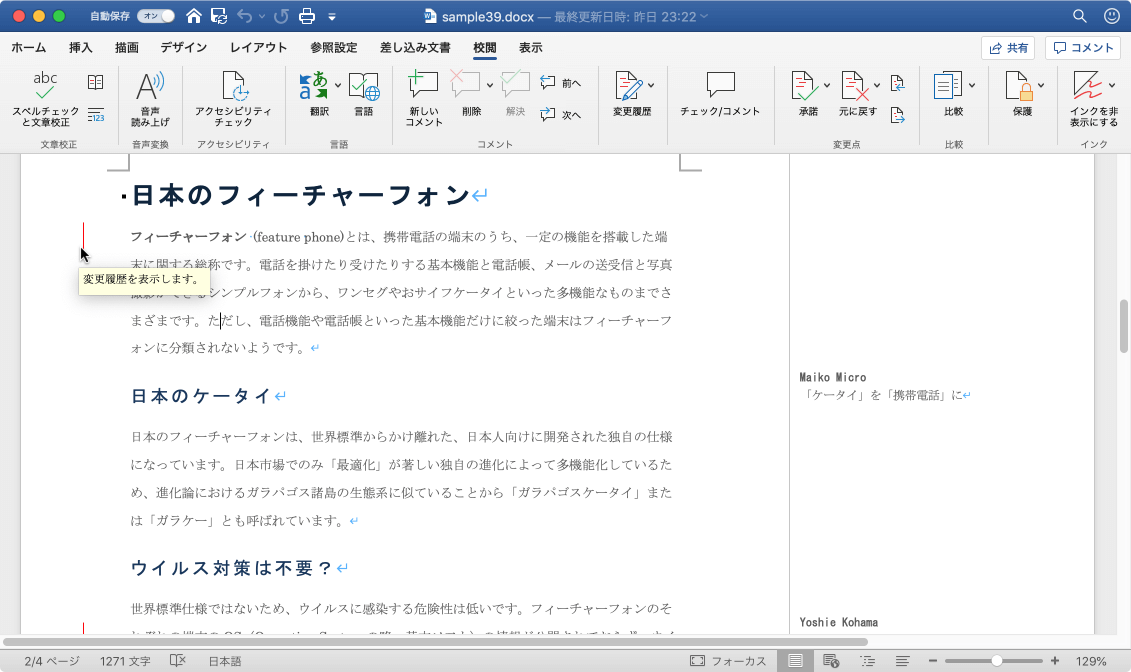Expand the Translate dropdown arrow
Image resolution: width=1131 pixels, height=672 pixels.
[338, 85]
